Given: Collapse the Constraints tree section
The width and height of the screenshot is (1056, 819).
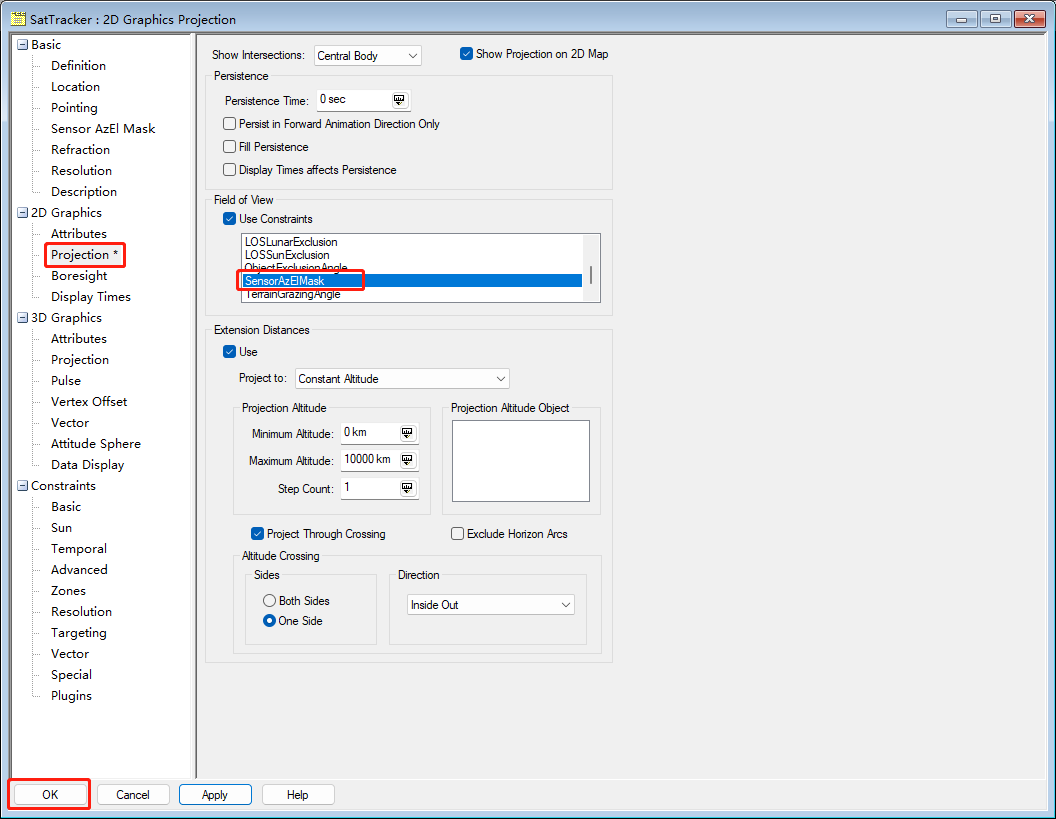Looking at the screenshot, I should click(22, 486).
